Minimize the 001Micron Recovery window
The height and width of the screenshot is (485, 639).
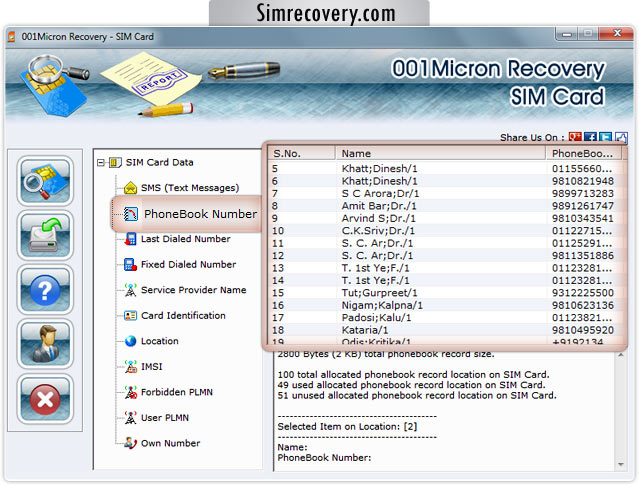(x=566, y=34)
